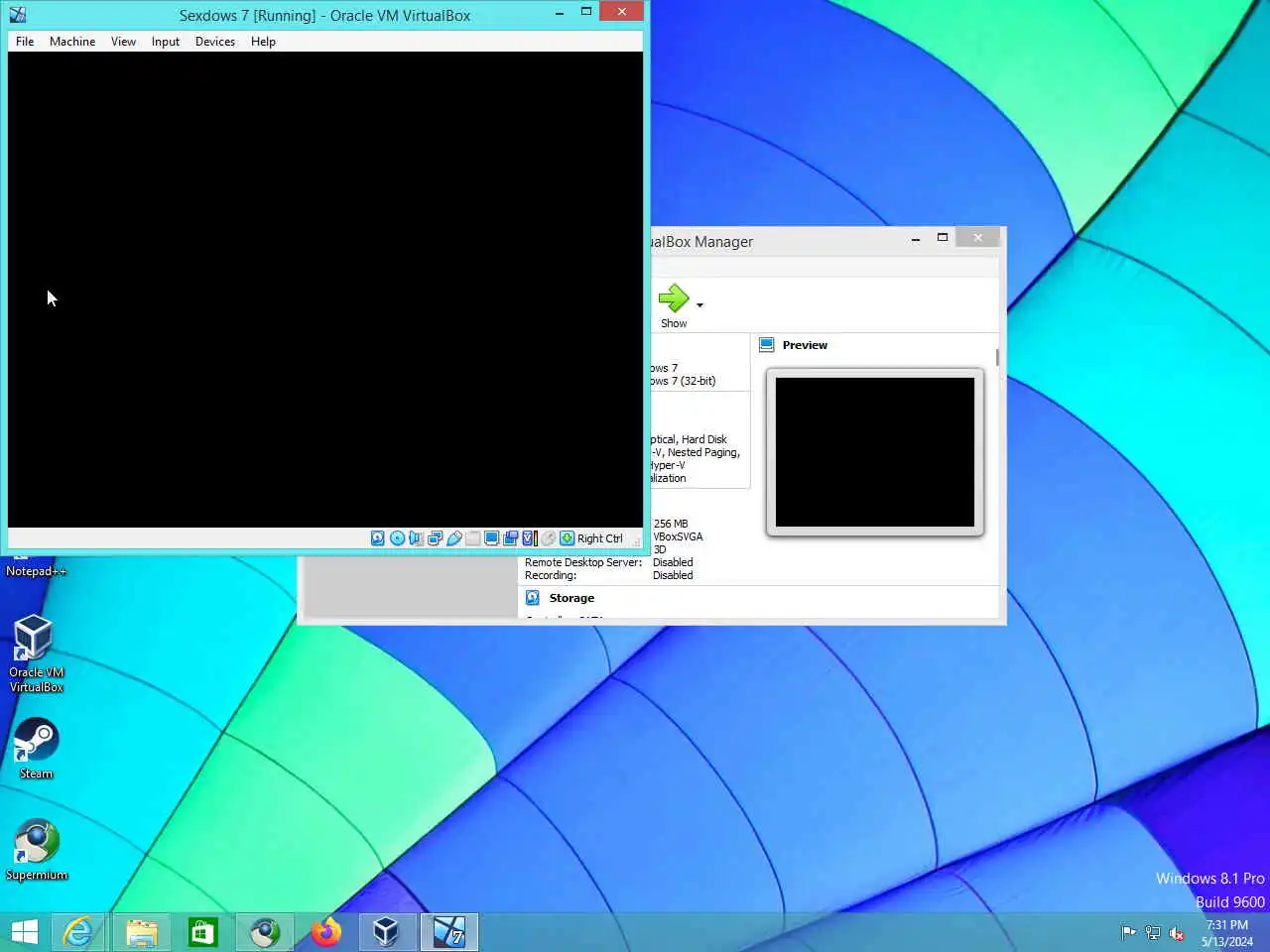Open the Supermium desktop shortcut
The image size is (1270, 952).
click(37, 851)
